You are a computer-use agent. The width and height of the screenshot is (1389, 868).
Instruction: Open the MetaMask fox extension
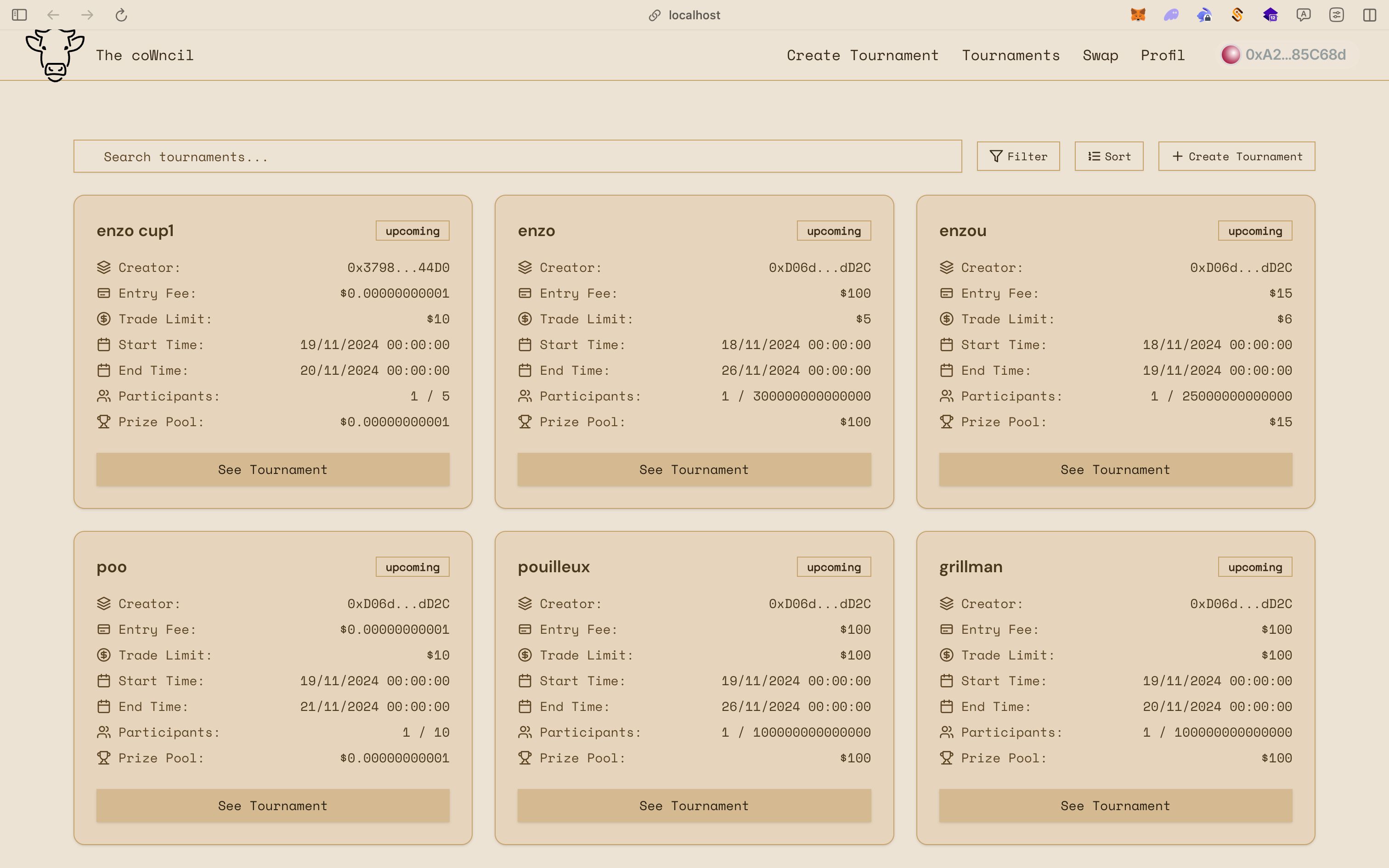tap(1138, 15)
